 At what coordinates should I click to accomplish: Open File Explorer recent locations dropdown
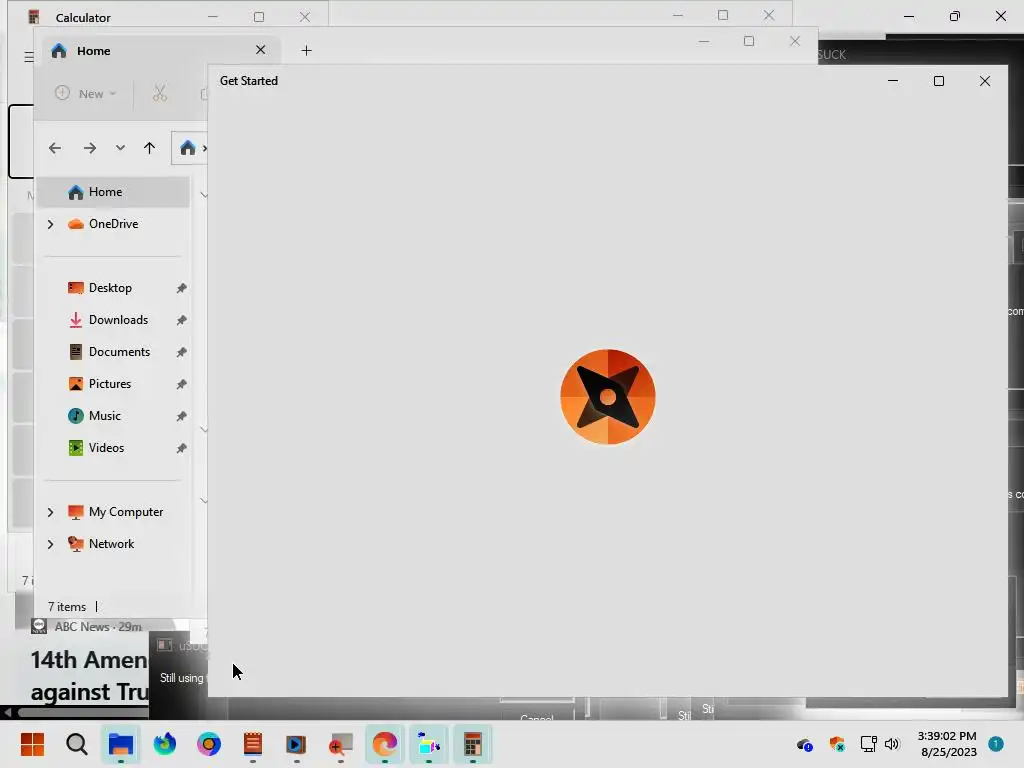click(120, 148)
